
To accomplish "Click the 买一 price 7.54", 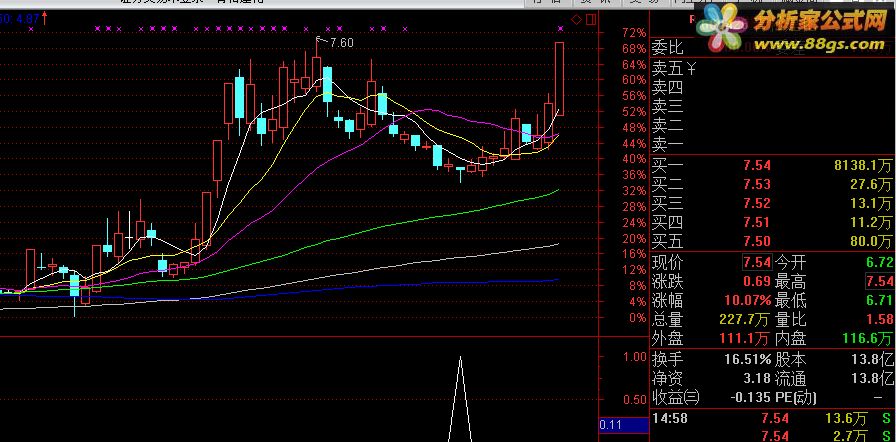I will pyautogui.click(x=757, y=166).
